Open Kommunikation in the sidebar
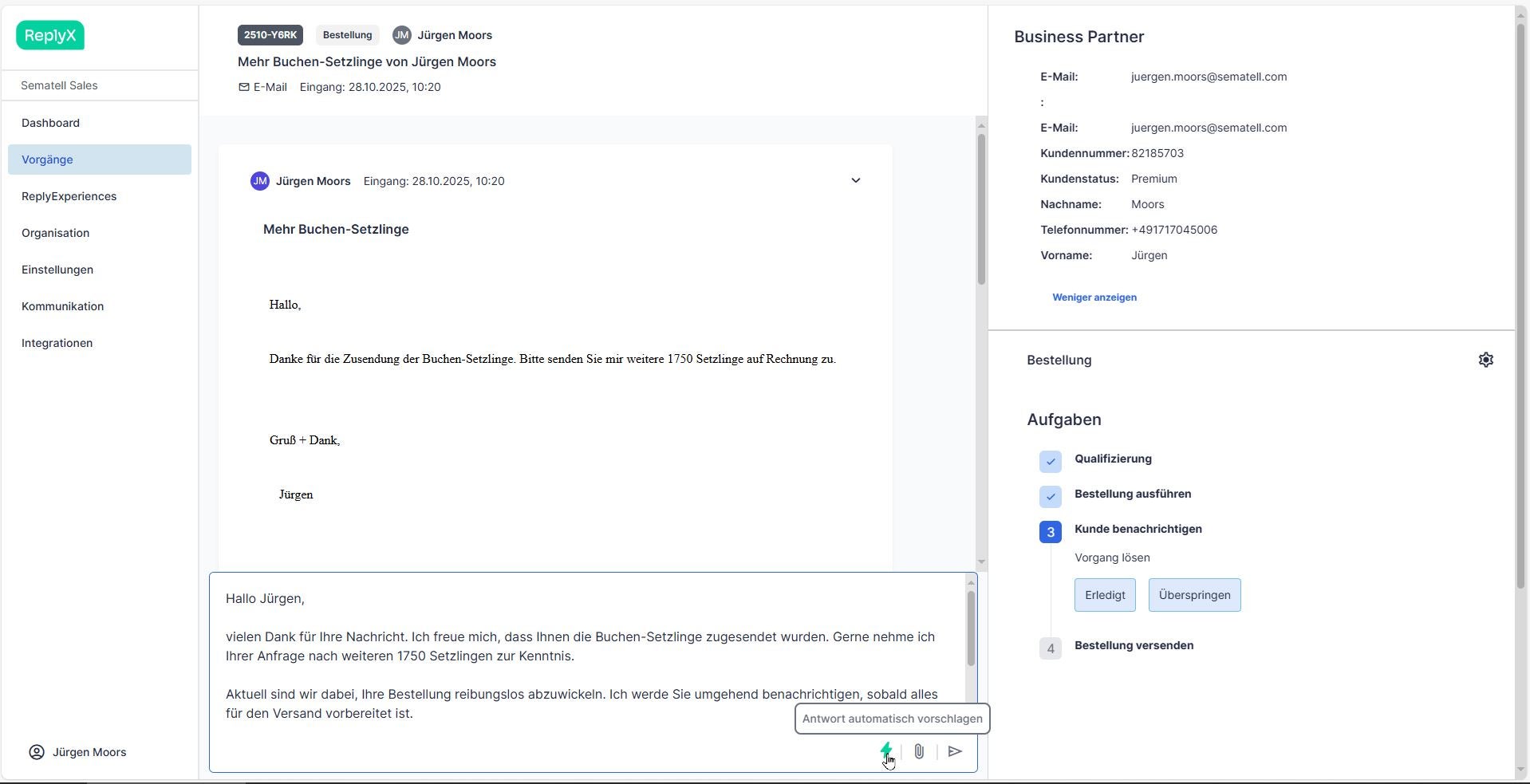This screenshot has width=1530, height=784. (x=100, y=306)
